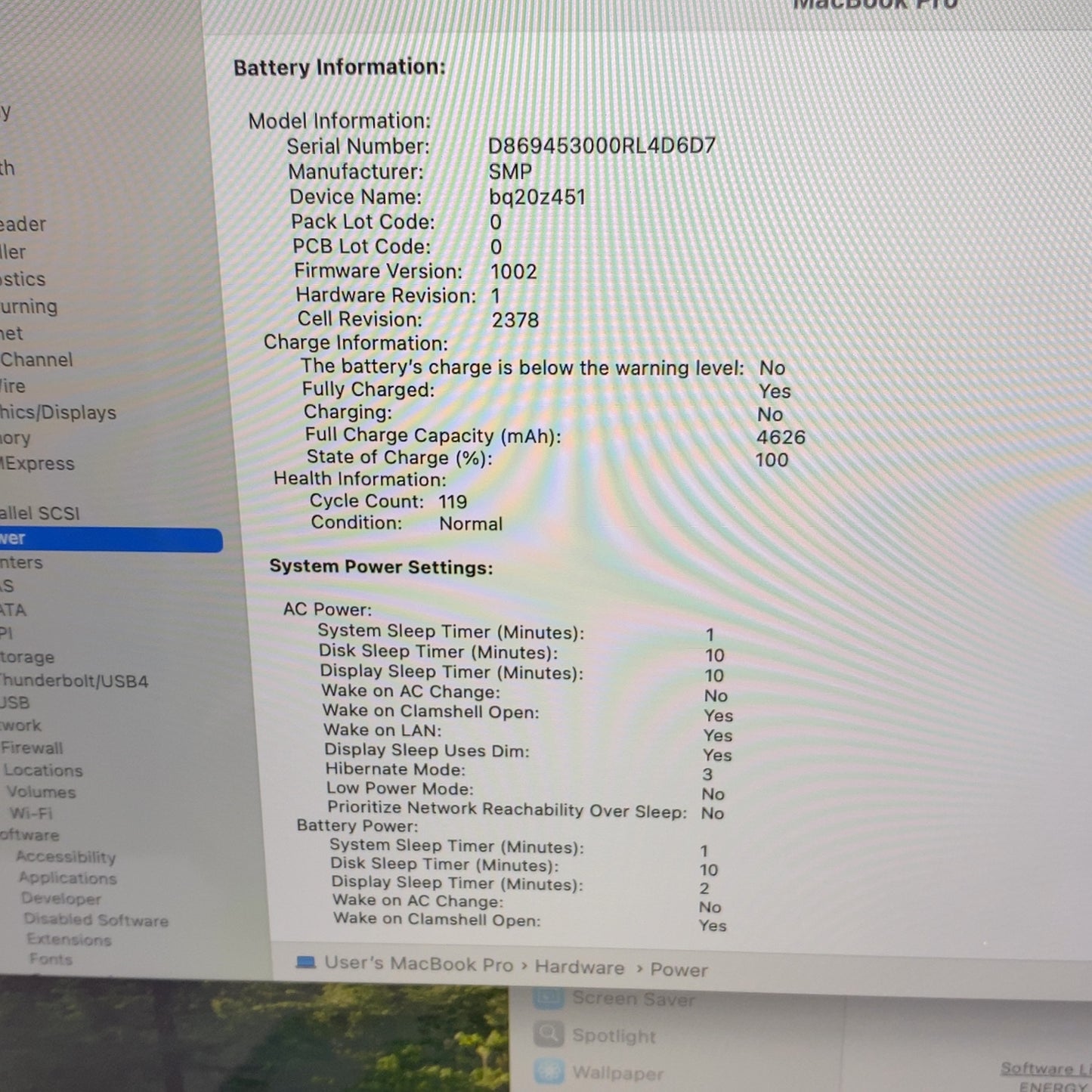Open Spotlight in the System Settings window
1092x1092 pixels.
[x=614, y=1035]
